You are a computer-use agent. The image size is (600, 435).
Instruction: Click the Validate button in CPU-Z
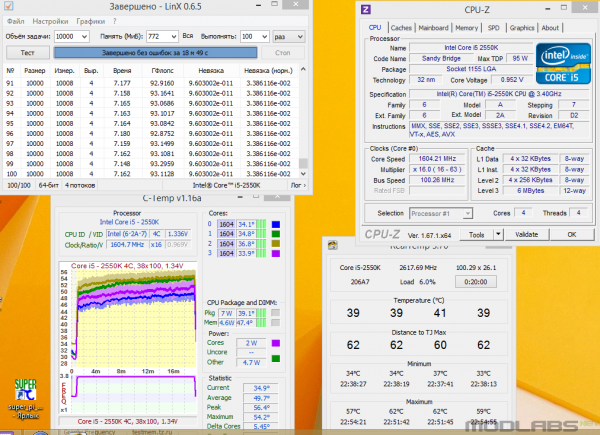527,235
